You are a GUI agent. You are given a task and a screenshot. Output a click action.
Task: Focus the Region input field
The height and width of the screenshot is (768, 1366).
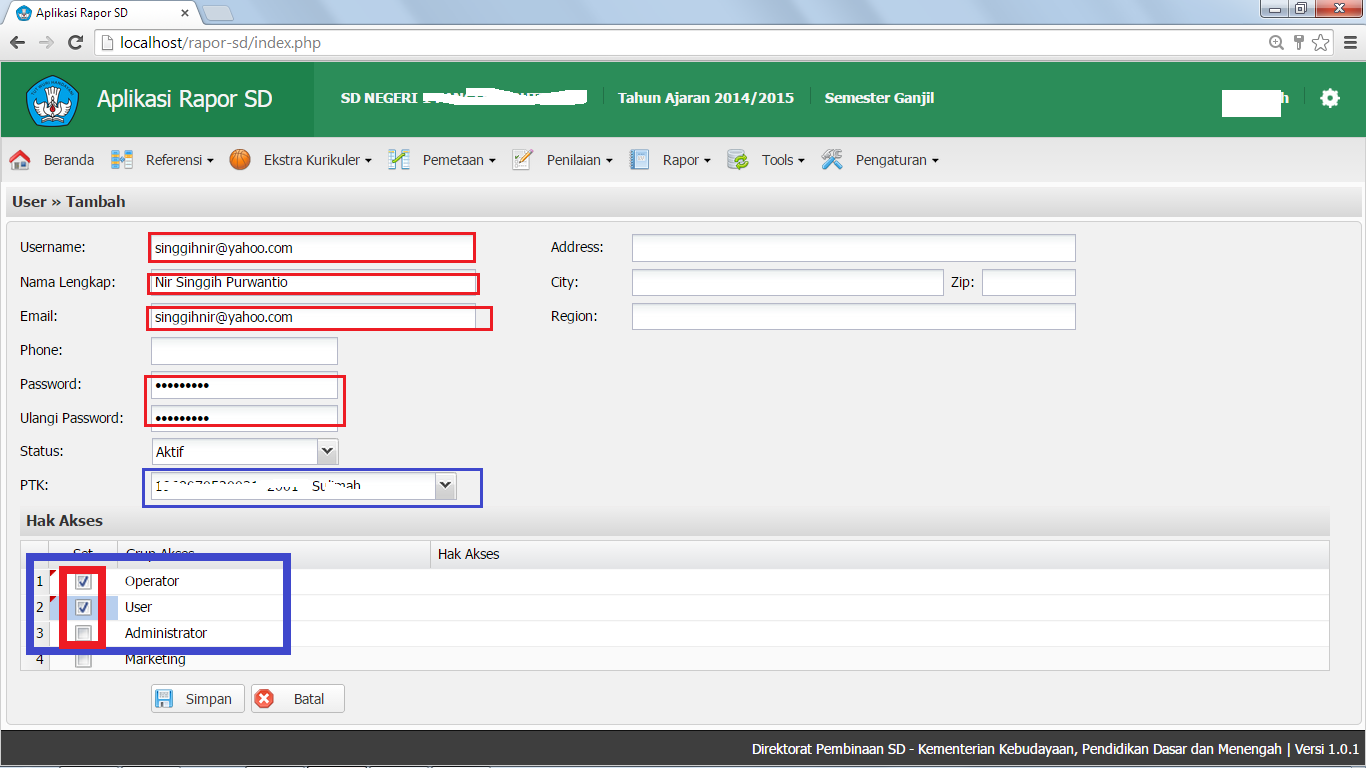[x=854, y=316]
